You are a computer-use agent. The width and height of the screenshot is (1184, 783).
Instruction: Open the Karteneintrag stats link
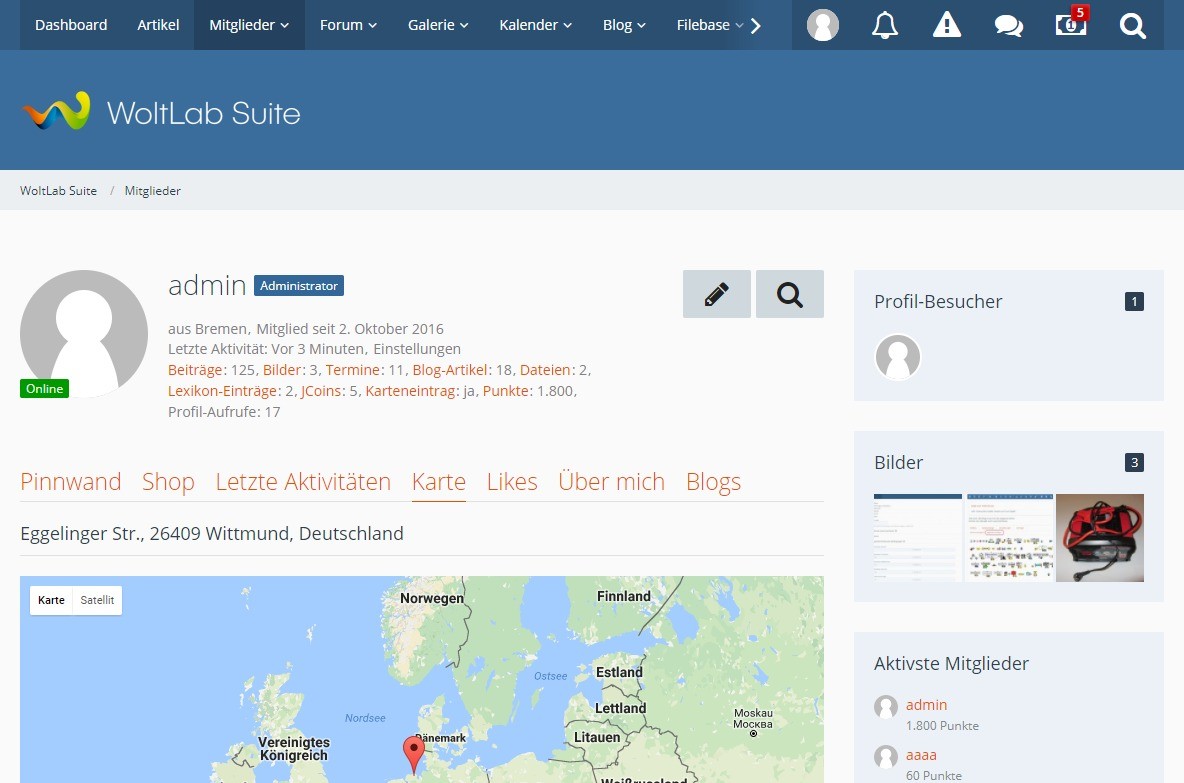tap(410, 391)
